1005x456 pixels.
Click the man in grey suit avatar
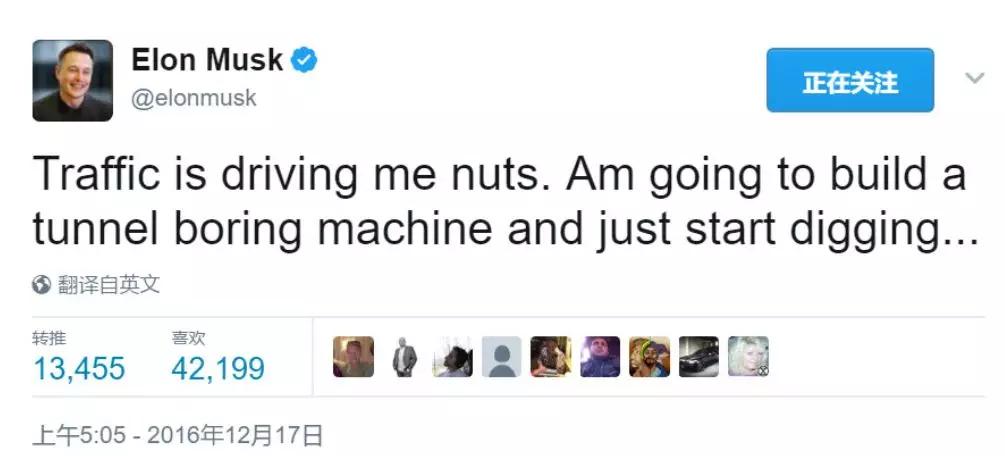pos(403,357)
